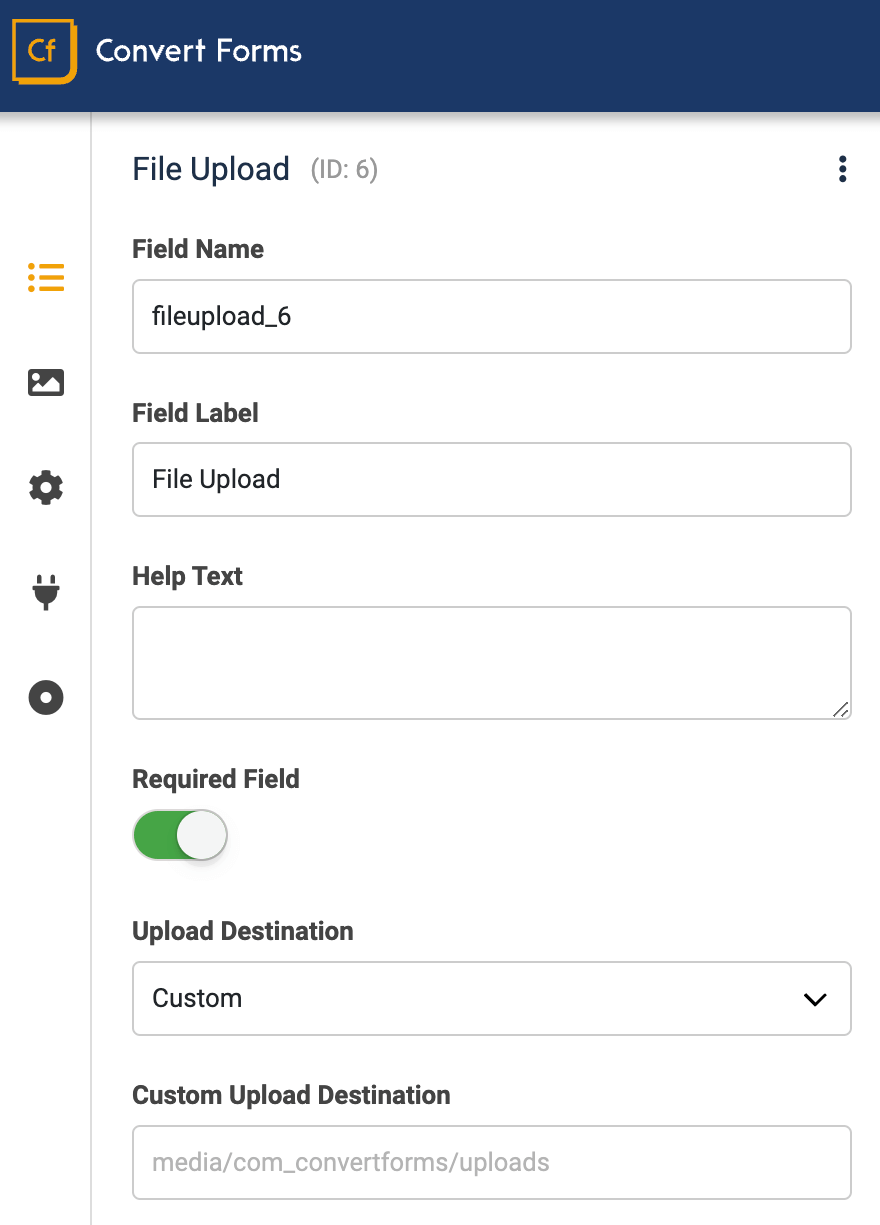Click the chevron arrow beside Custom
Image resolution: width=880 pixels, height=1225 pixels.
815,999
